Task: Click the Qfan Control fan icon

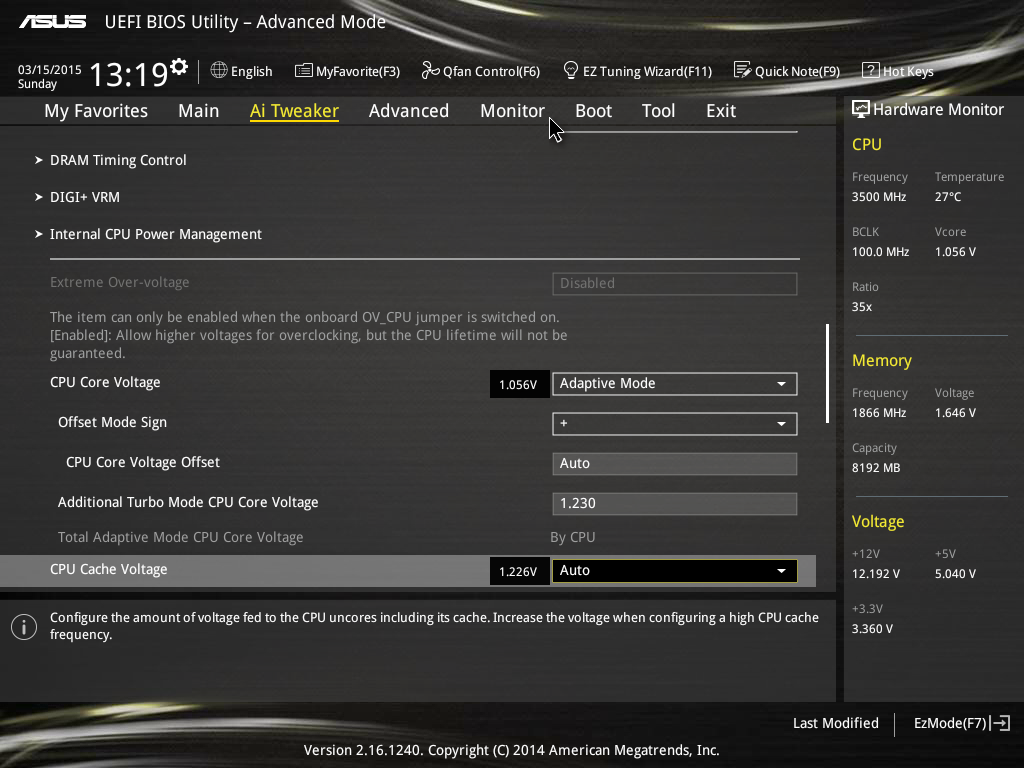Action: click(430, 70)
